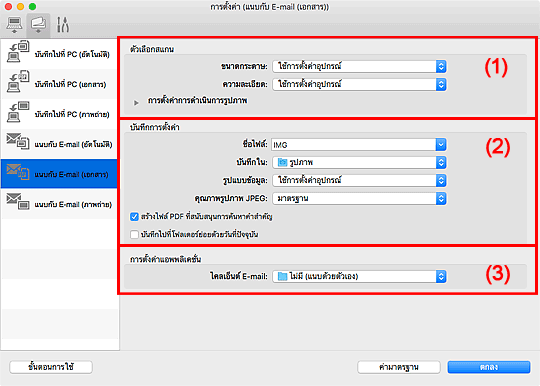The image size is (540, 386).
Task: Open the general settings tools tab icon
Action: coord(63,25)
